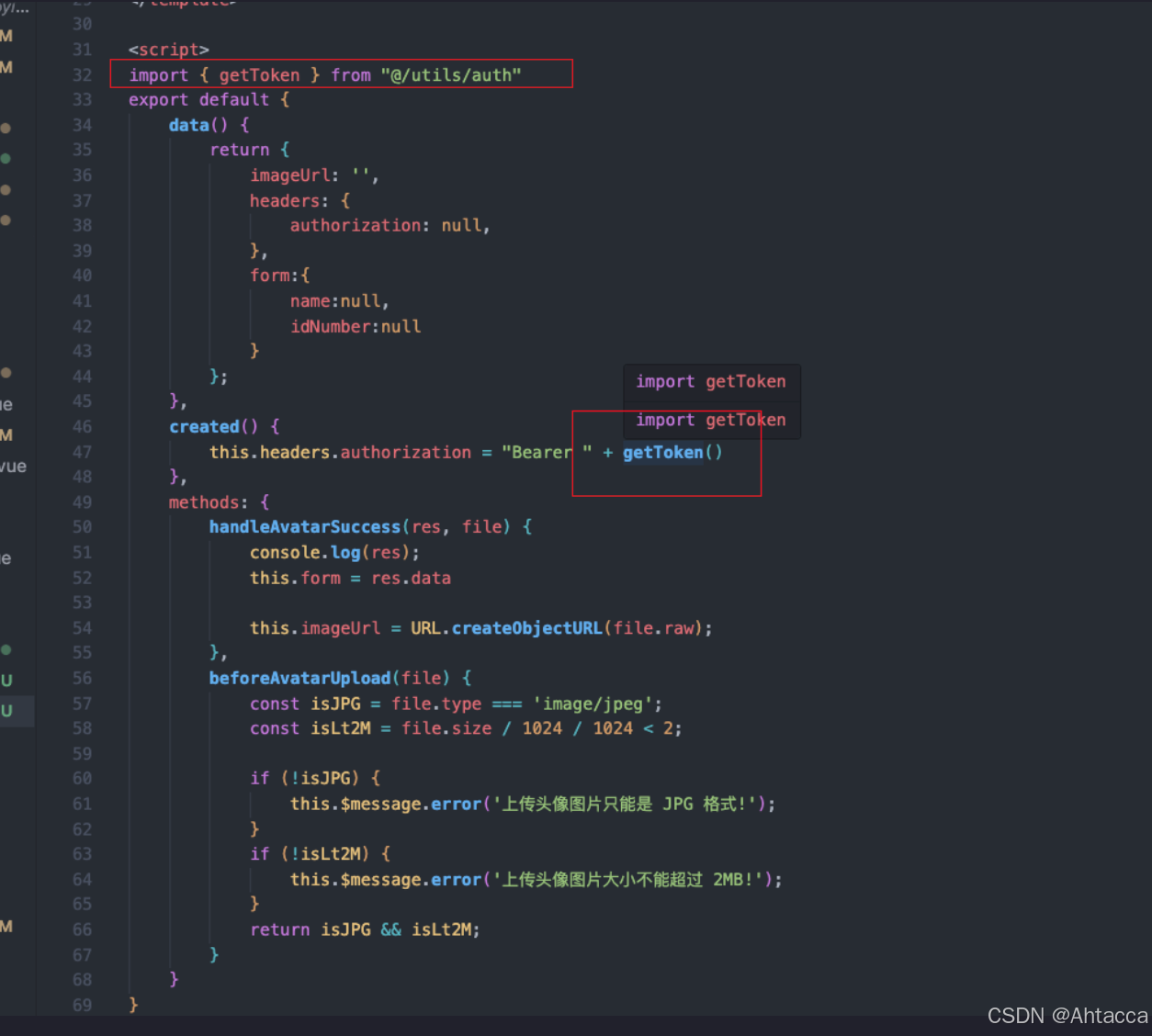The image size is (1152, 1036).
Task: Click the "<script>" tag on line 31
Action: pos(169,50)
